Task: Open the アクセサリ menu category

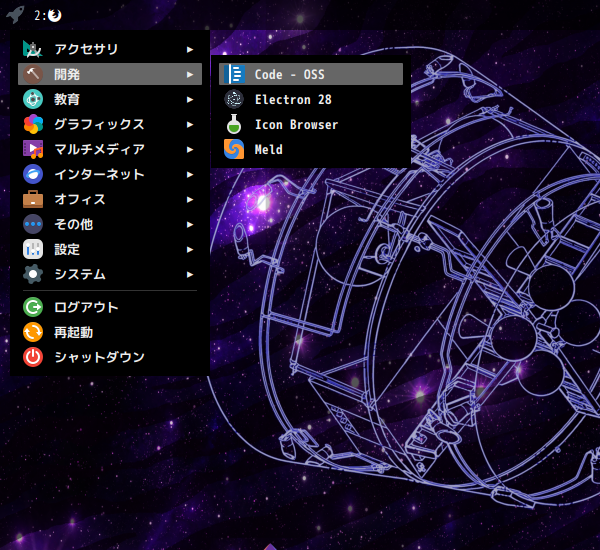Action: (x=110, y=49)
